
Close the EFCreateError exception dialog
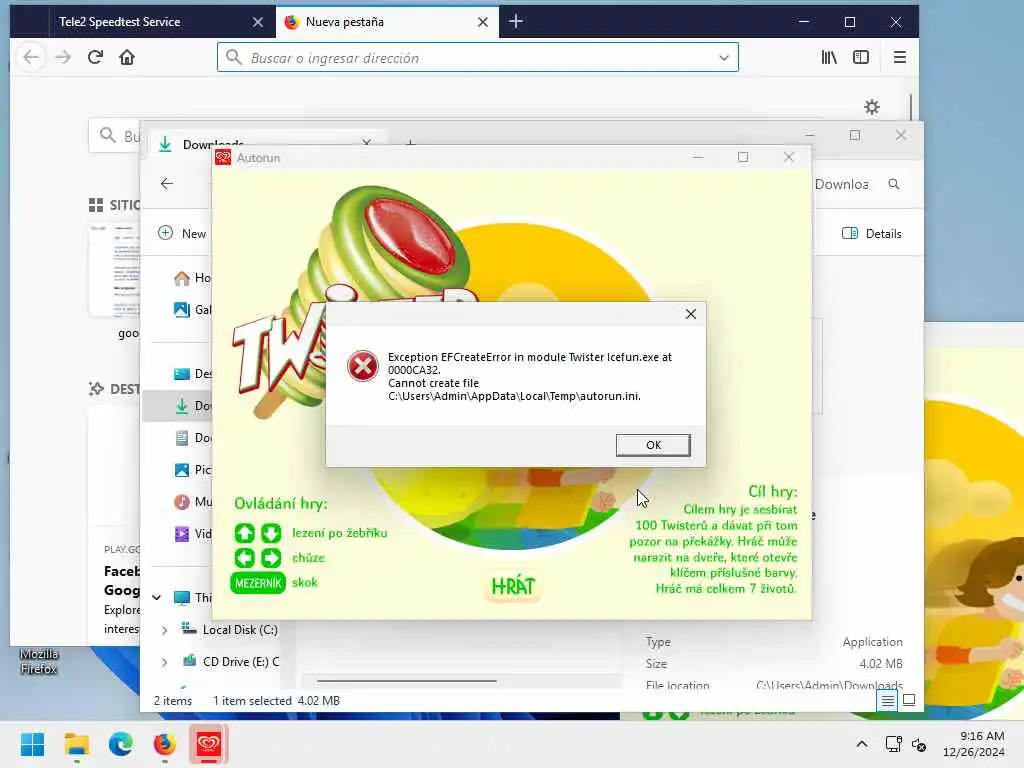690,314
